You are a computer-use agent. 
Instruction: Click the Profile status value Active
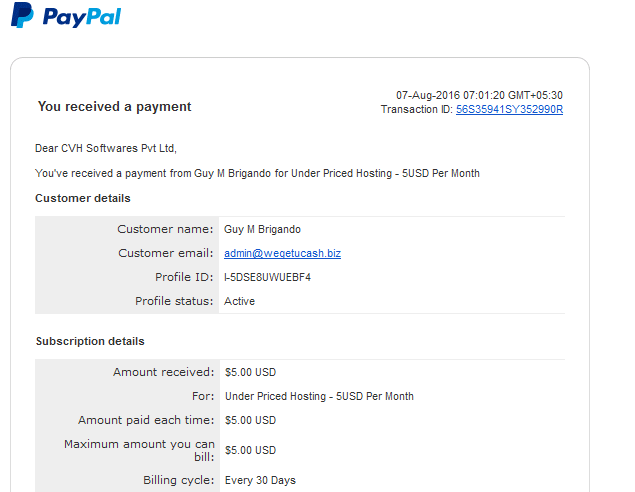pyautogui.click(x=239, y=301)
